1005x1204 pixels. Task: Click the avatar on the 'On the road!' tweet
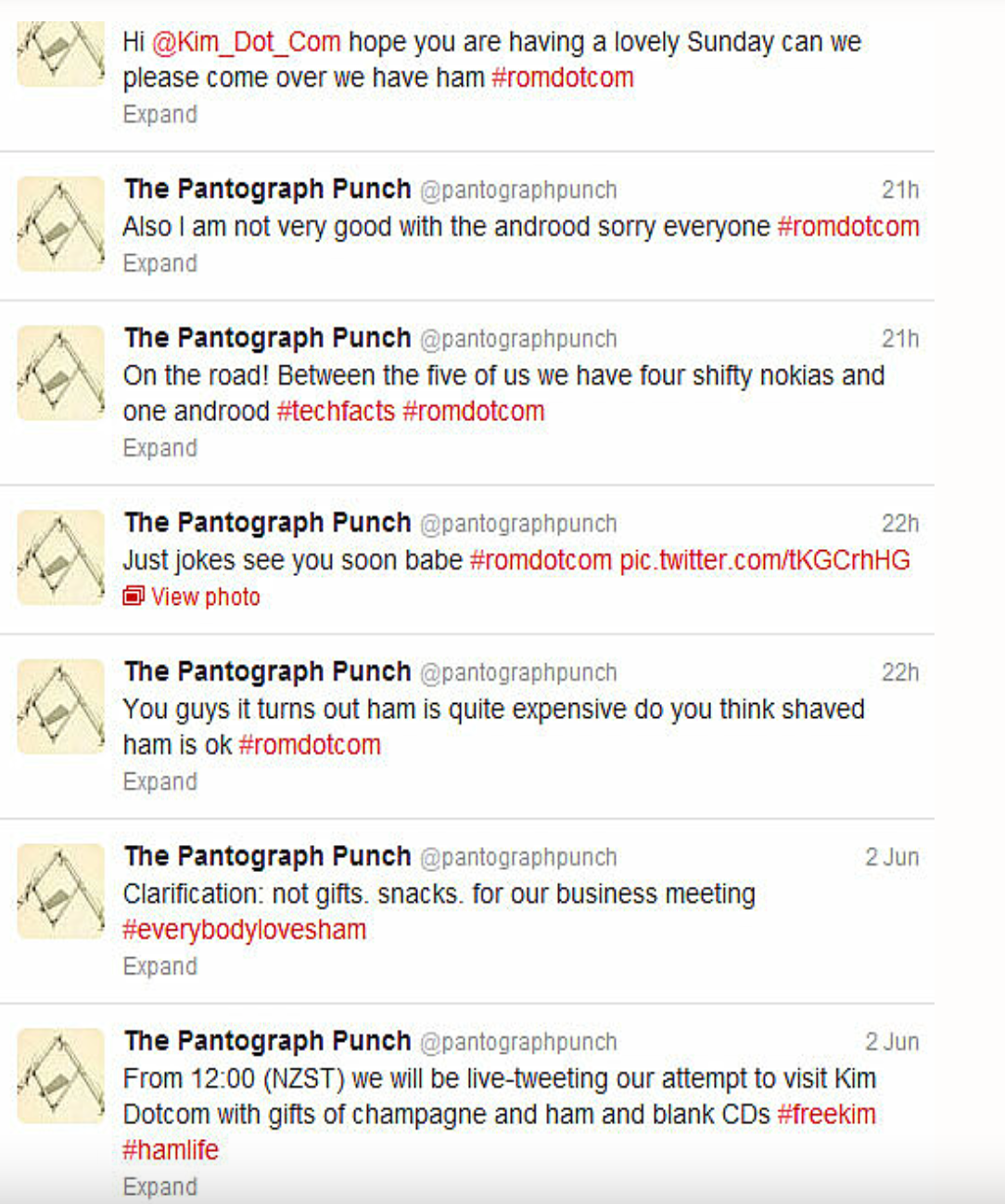coord(61,373)
